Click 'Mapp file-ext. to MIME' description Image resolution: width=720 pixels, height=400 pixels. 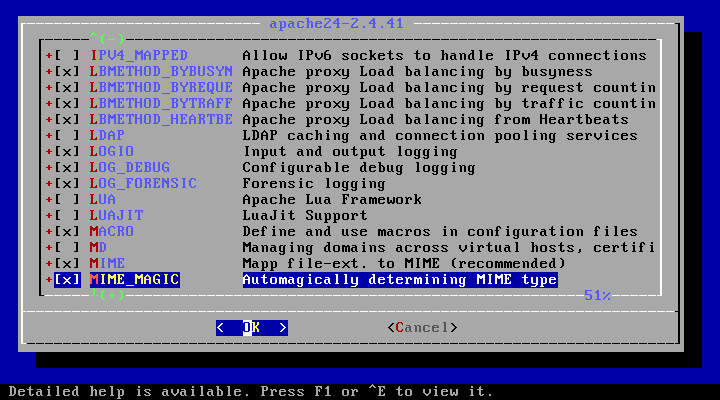[404, 264]
